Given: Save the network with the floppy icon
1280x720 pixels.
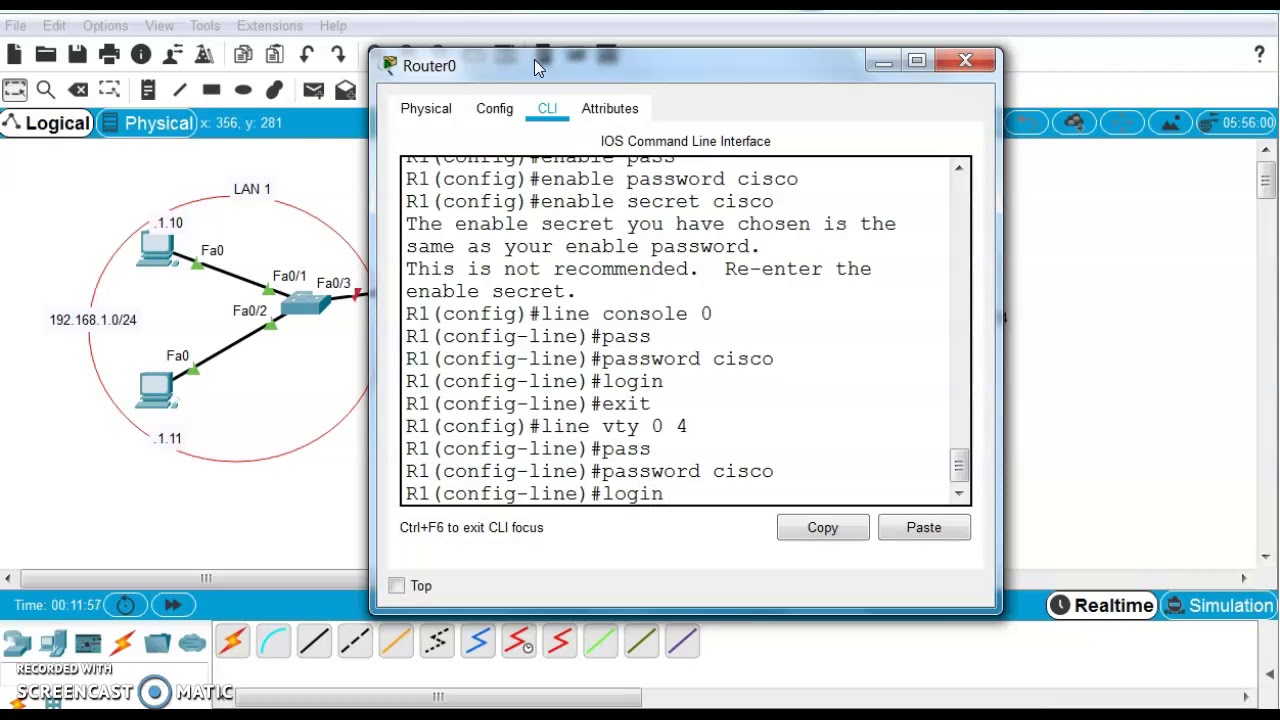Looking at the screenshot, I should (77, 54).
